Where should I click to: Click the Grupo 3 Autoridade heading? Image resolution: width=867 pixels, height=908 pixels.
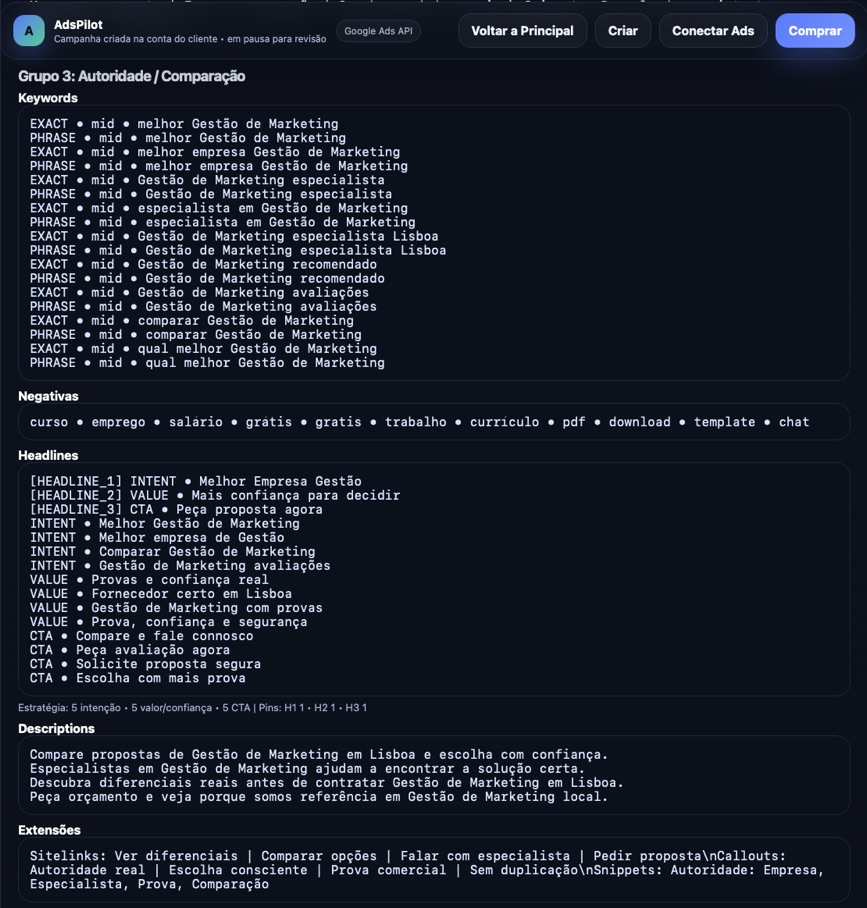tap(131, 76)
